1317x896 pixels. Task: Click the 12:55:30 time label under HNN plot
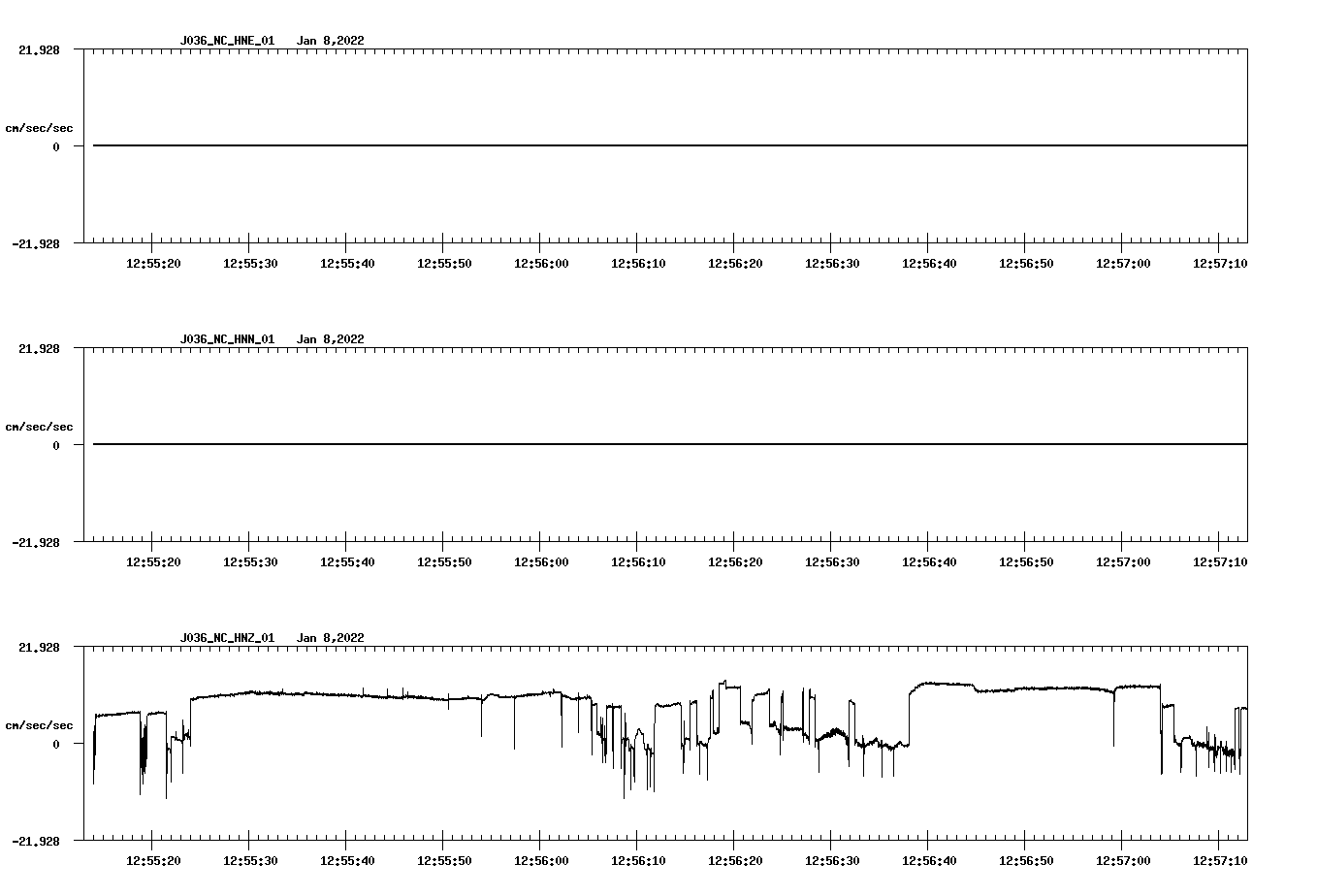coord(250,562)
